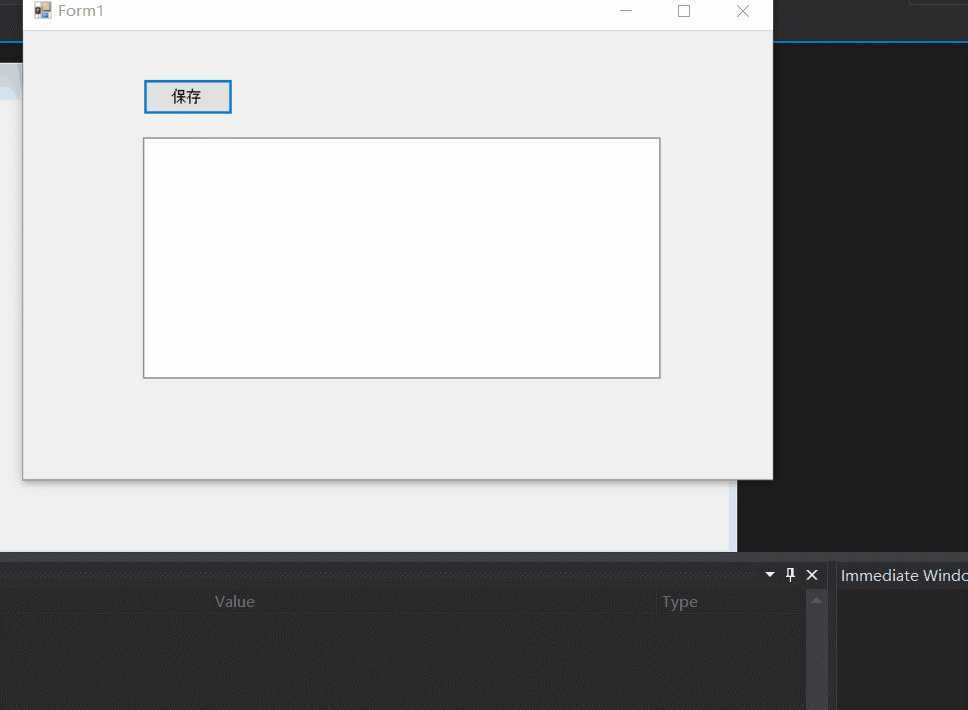Minimize the Form1 window
Screen dimensions: 968x710
click(626, 10)
